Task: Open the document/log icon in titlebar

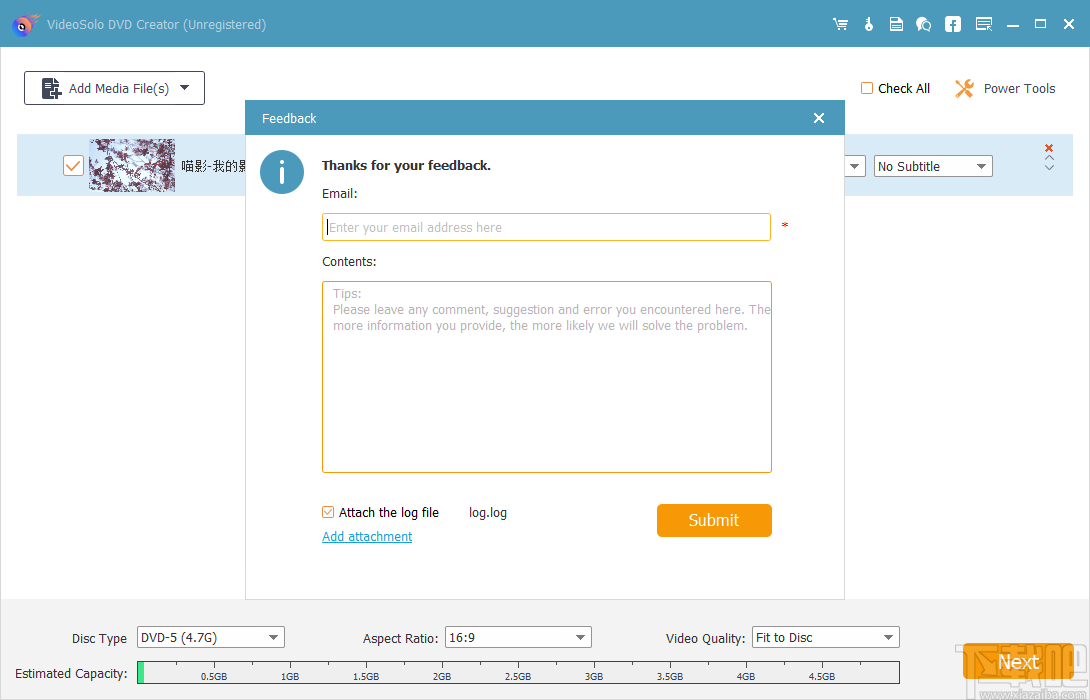Action: 896,23
